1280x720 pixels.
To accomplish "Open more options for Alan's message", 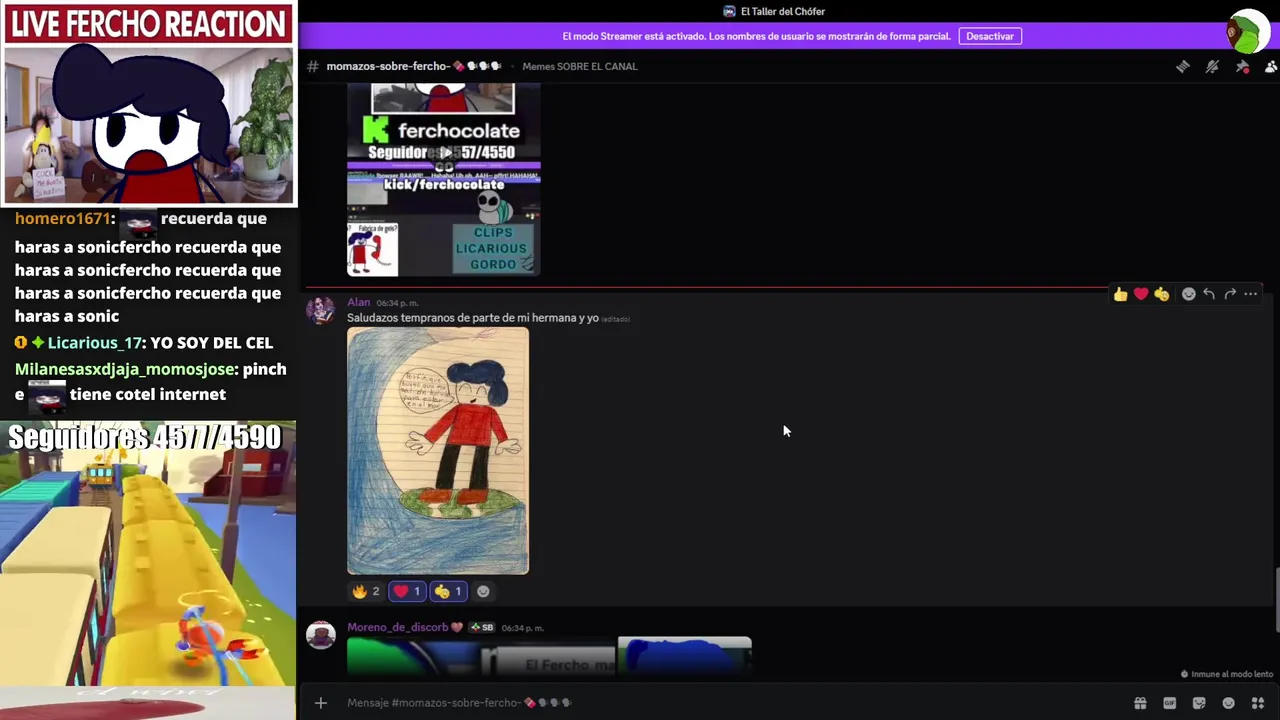I will [1251, 294].
